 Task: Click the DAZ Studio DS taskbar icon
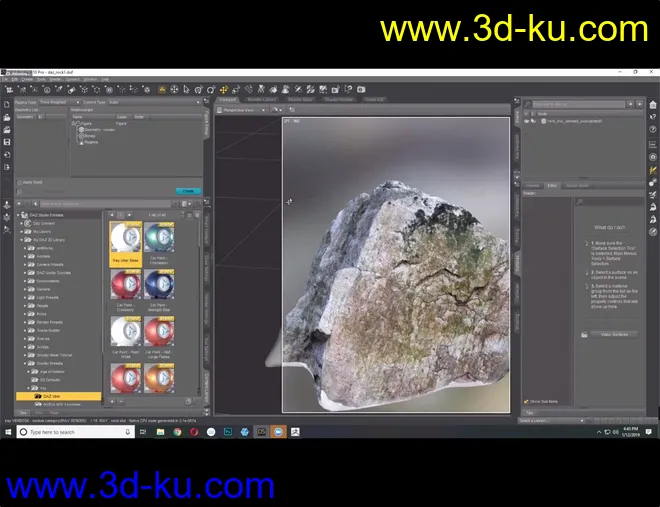pyautogui.click(x=261, y=432)
